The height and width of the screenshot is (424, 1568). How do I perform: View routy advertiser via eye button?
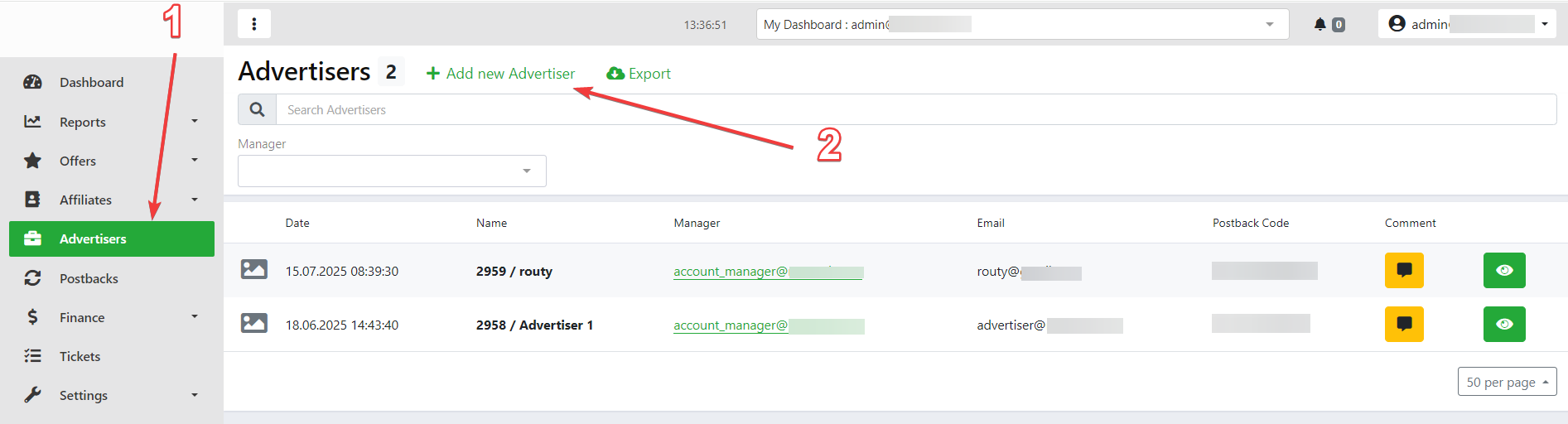pyautogui.click(x=1504, y=270)
